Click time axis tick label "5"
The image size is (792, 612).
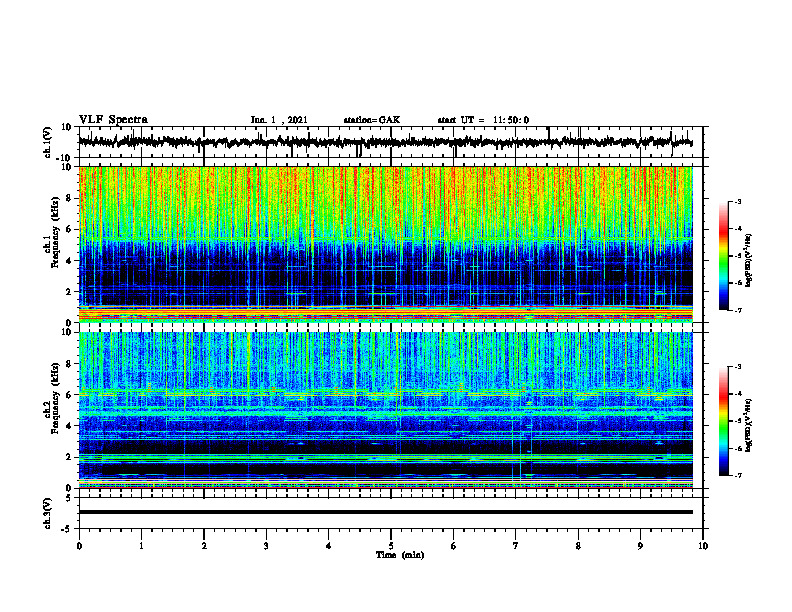[391, 546]
